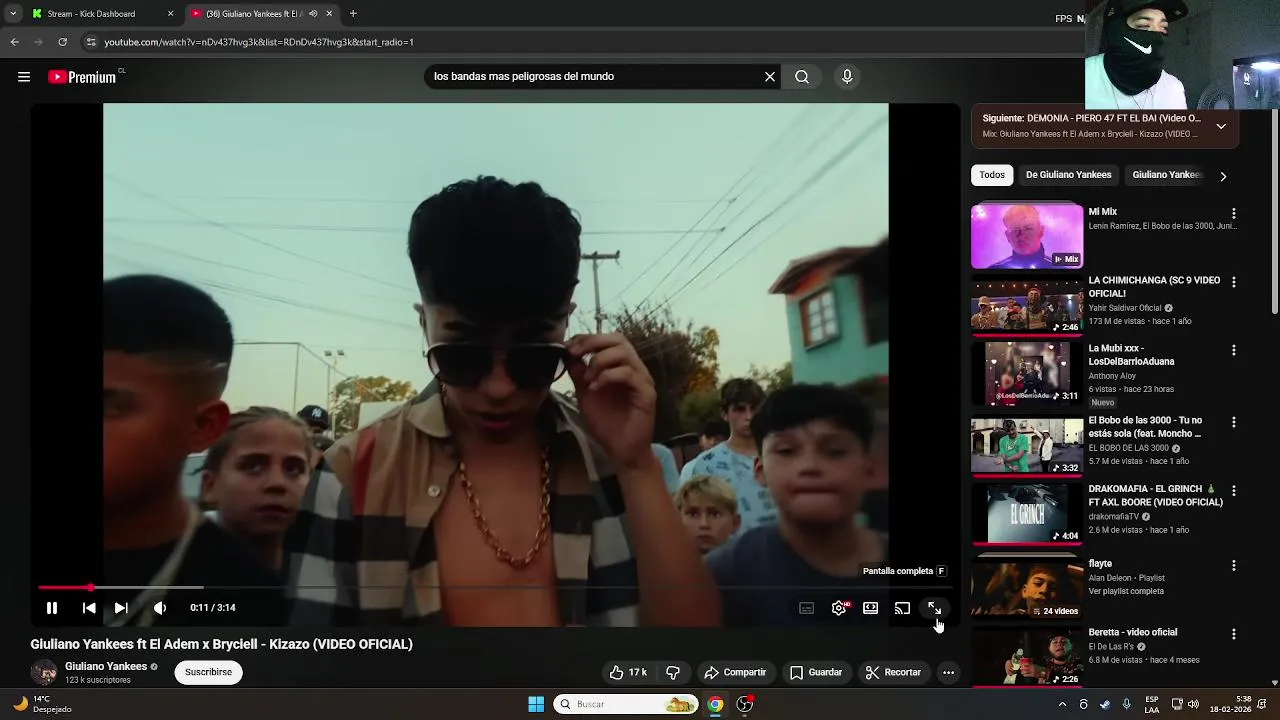Subscribe with the Suscribirse button
Screen dimensions: 1280x720
tap(208, 672)
